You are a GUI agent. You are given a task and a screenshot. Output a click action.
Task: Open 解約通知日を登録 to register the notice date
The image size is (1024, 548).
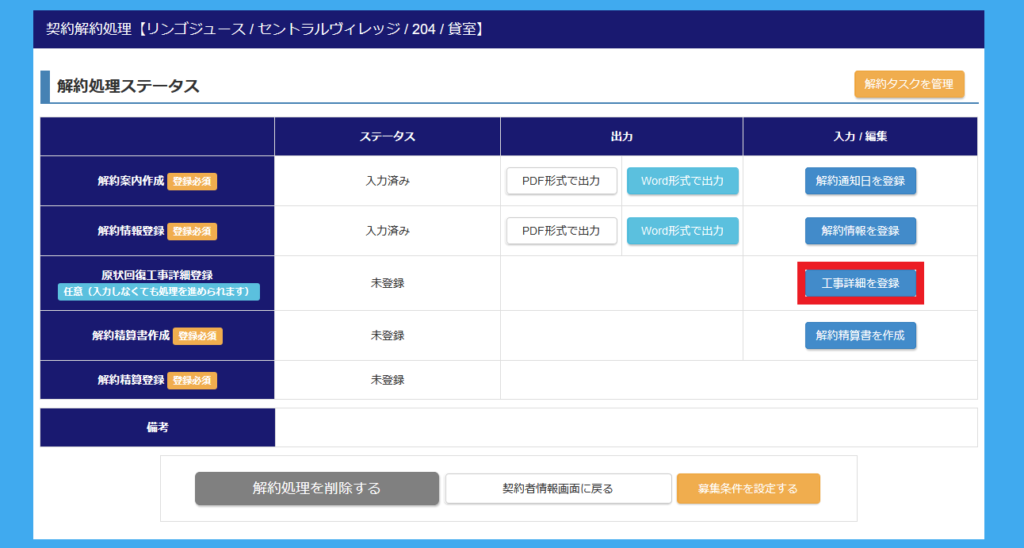pos(860,181)
